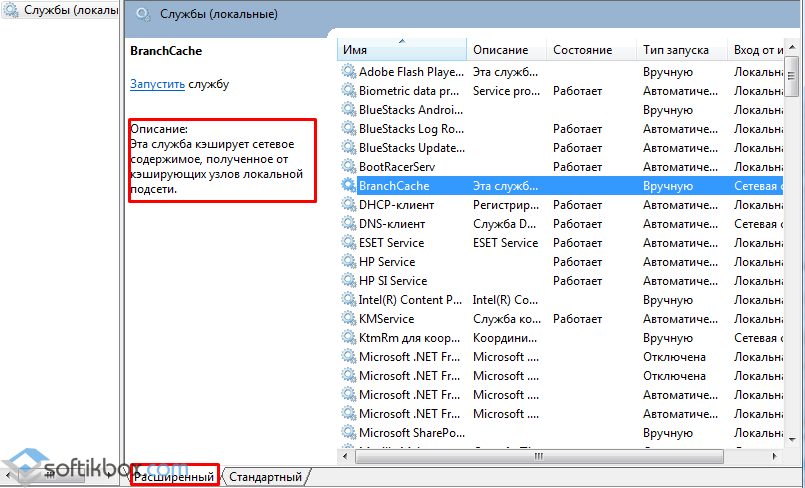Open the Расширенный tab

pyautogui.click(x=174, y=477)
